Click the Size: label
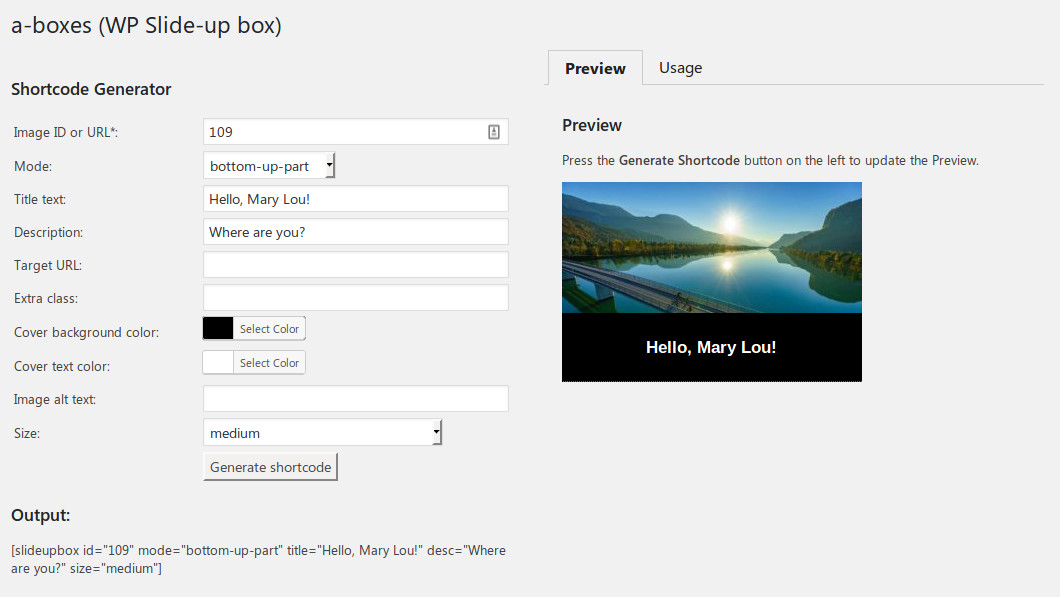 (x=27, y=433)
